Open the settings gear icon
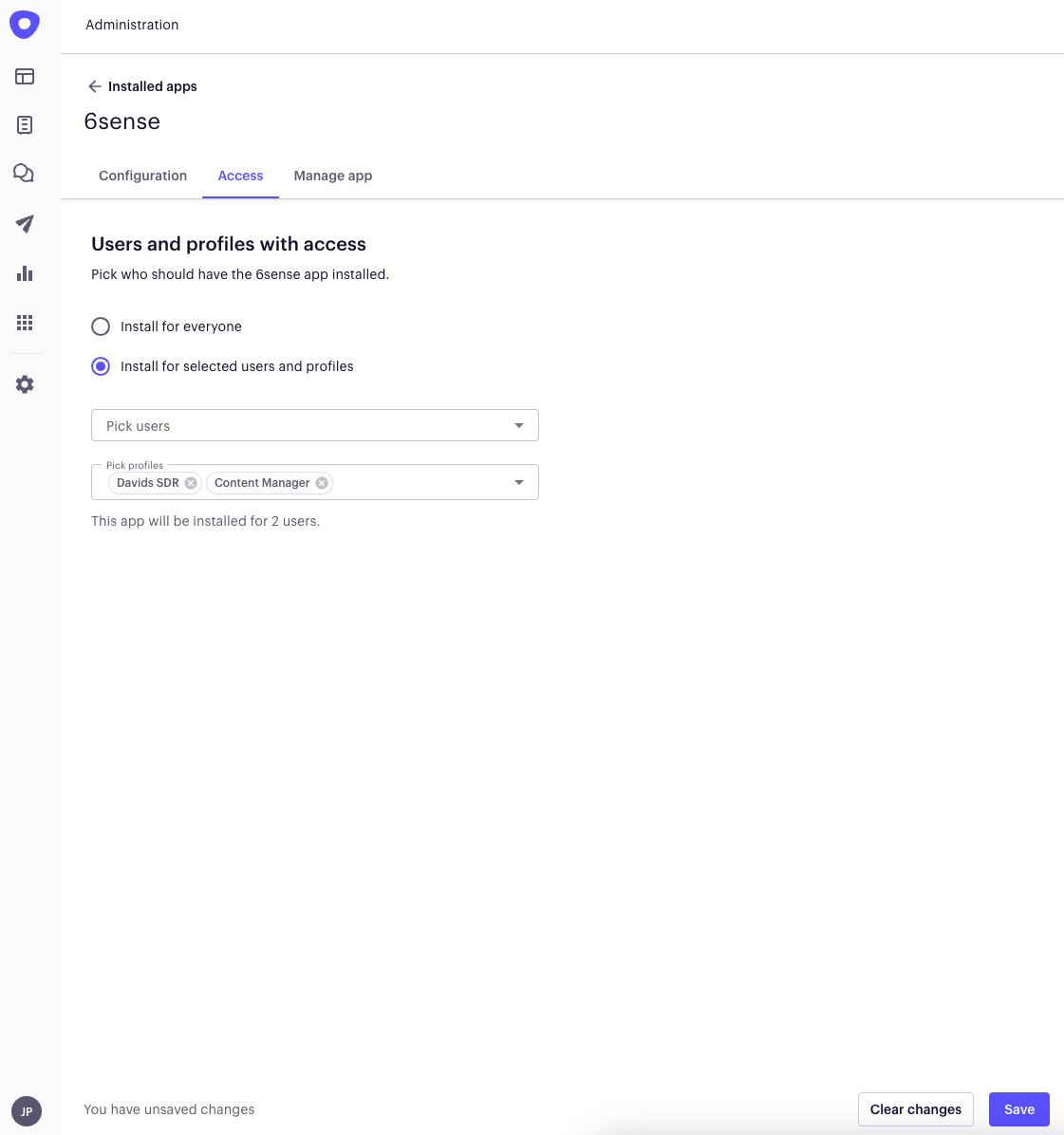Image resolution: width=1064 pixels, height=1135 pixels. (25, 384)
